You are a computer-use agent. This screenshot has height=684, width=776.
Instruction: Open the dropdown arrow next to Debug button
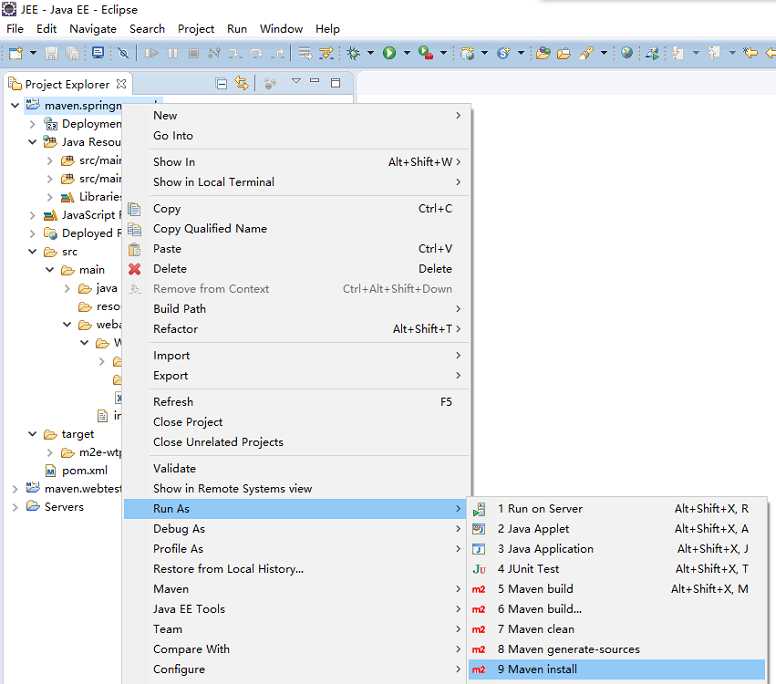(370, 52)
